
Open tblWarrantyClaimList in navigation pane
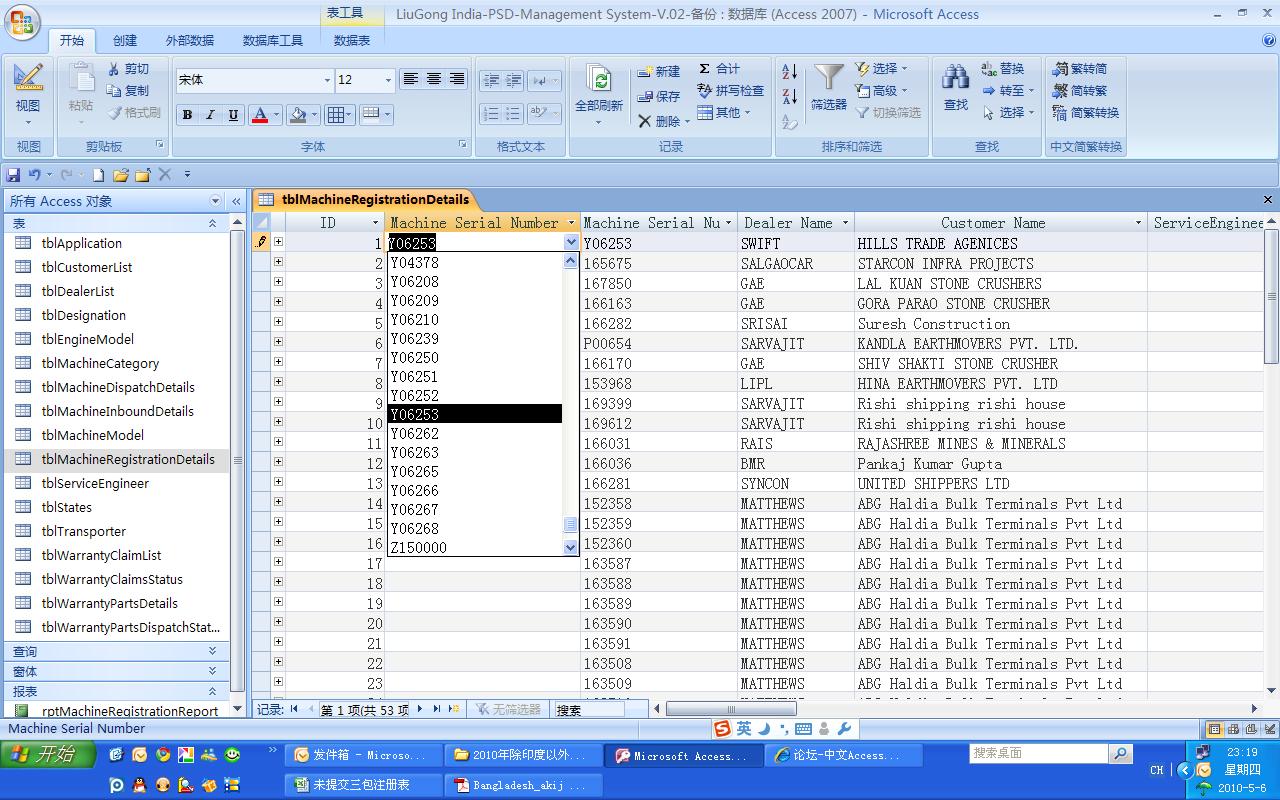coord(101,555)
